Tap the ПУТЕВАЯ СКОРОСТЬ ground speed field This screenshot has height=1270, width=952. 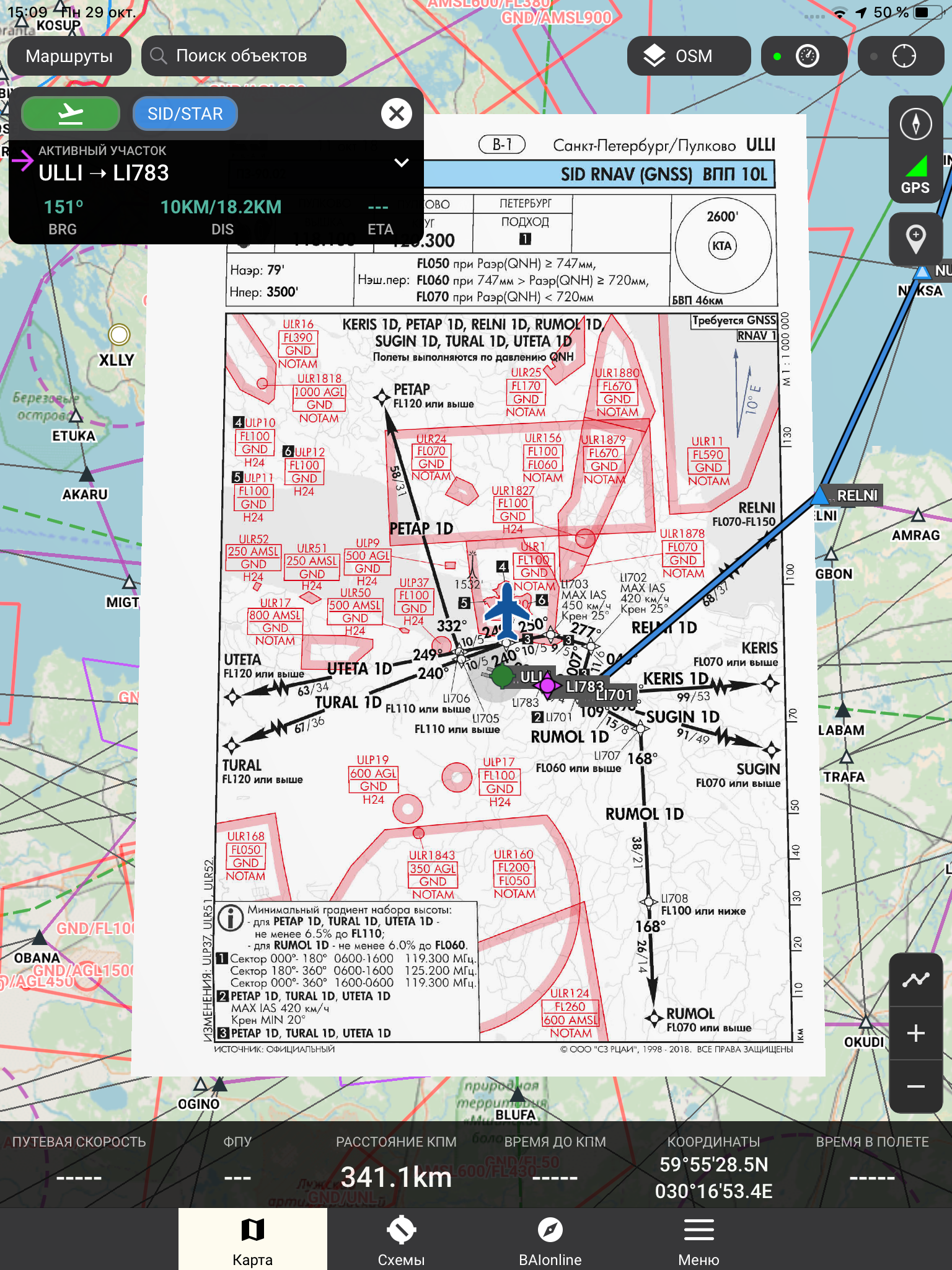pyautogui.click(x=79, y=1164)
